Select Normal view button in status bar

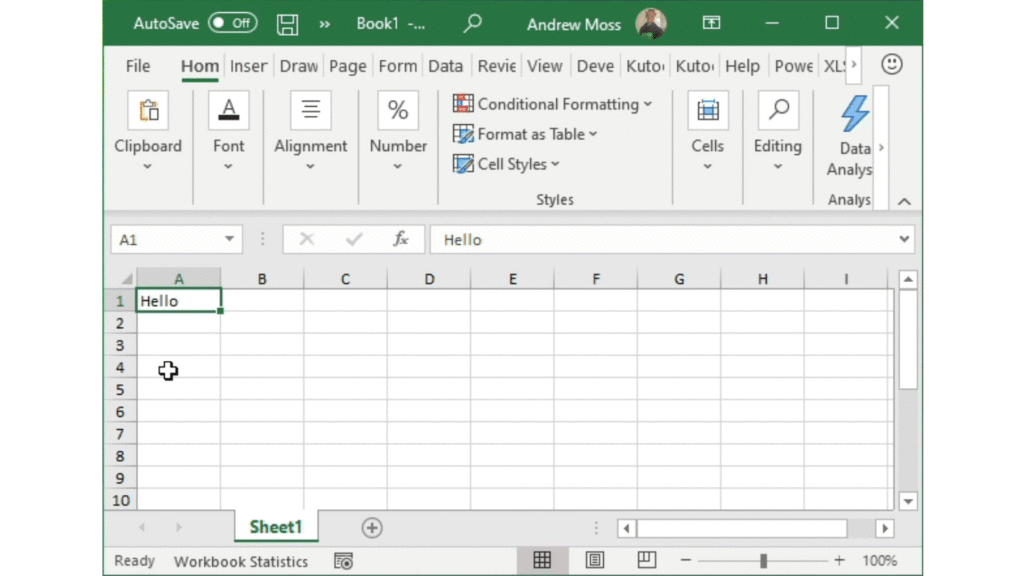tap(542, 560)
